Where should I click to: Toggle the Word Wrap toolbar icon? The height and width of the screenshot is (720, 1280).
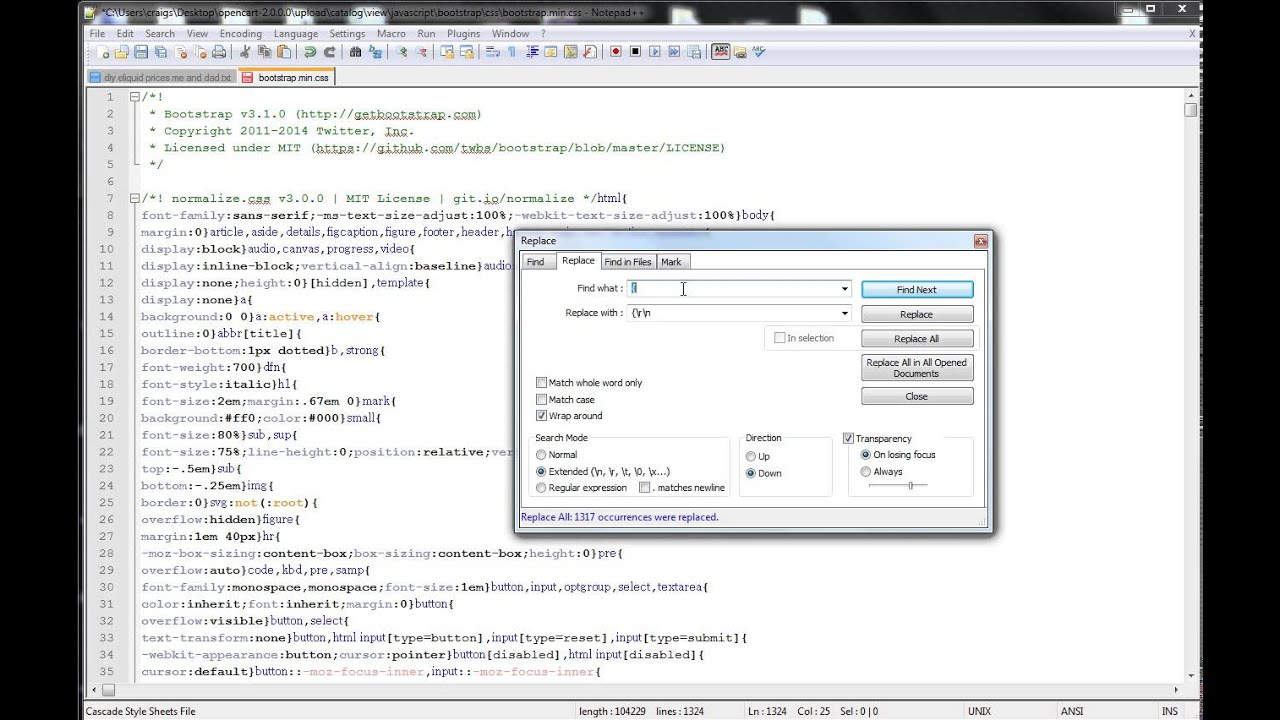click(493, 52)
